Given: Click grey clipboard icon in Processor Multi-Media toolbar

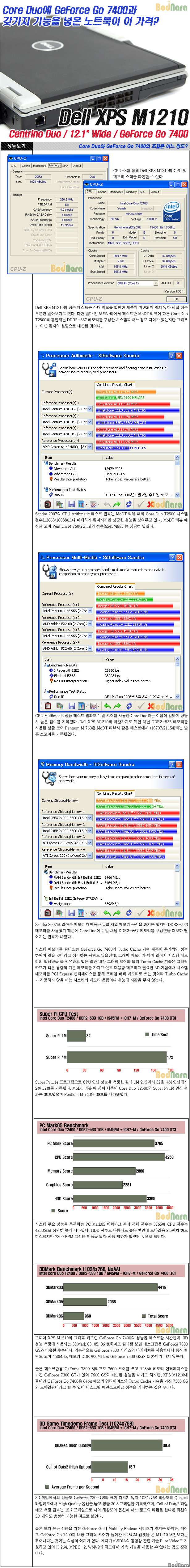Looking at the screenshot, I should click(58, 706).
